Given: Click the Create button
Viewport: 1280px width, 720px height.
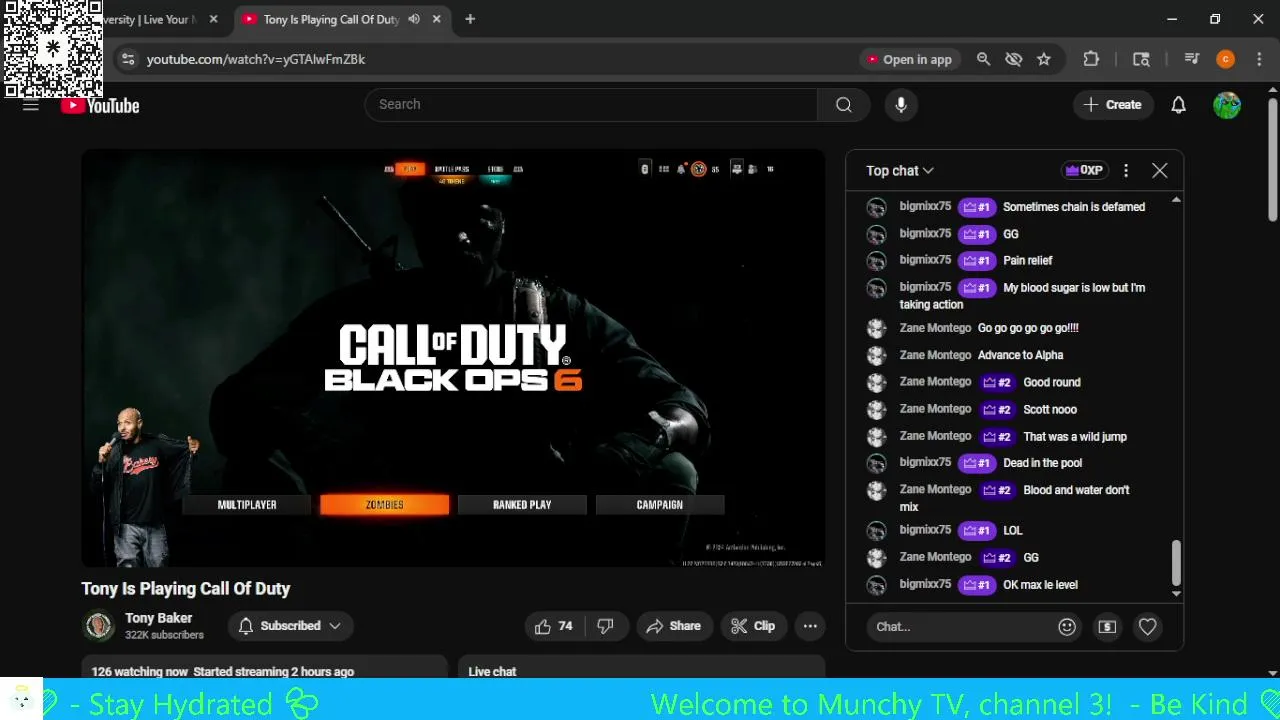Looking at the screenshot, I should click(1112, 105).
